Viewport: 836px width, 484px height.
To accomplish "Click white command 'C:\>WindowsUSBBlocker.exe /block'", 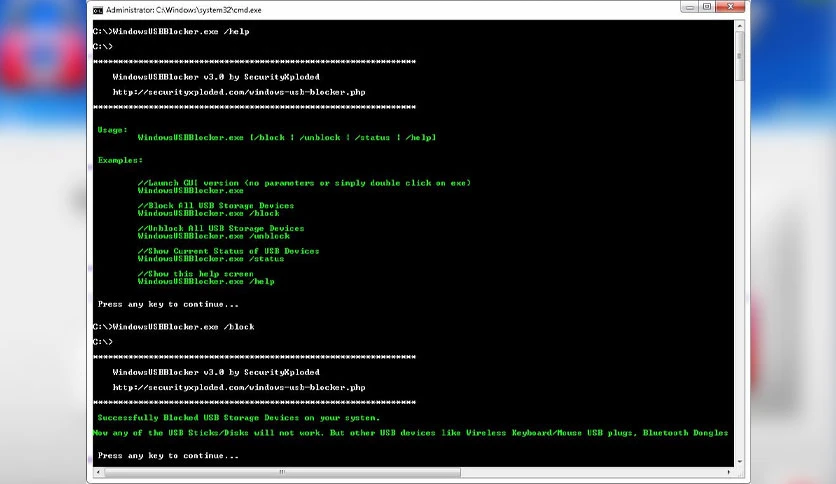I will pyautogui.click(x=173, y=327).
